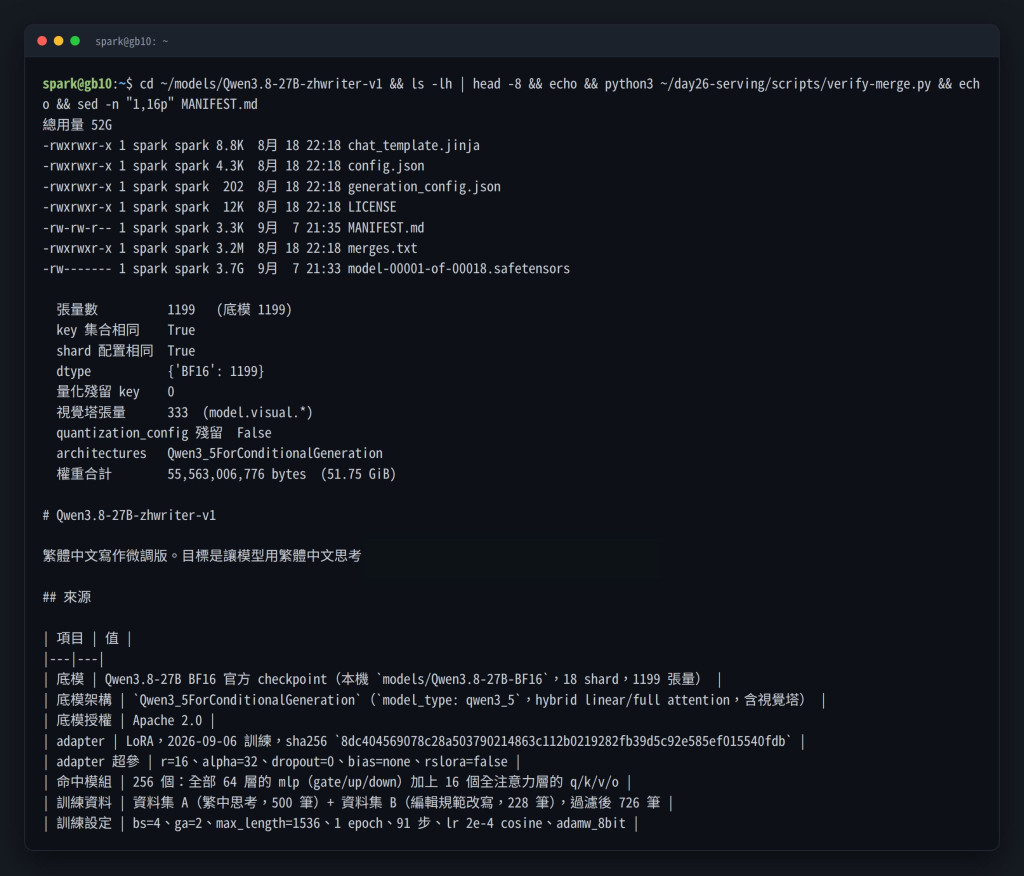Click the shard 配置相同 row

(x=125, y=351)
